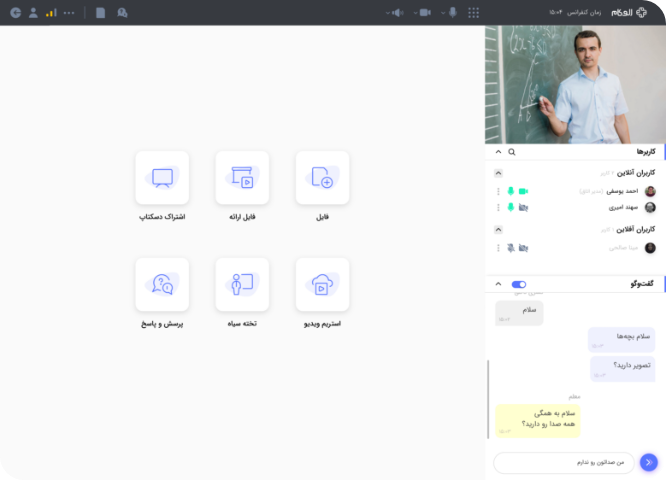Image resolution: width=666 pixels, height=480 pixels.
Task: Select the تخته سیاه blackboard card
Action: pos(242,284)
